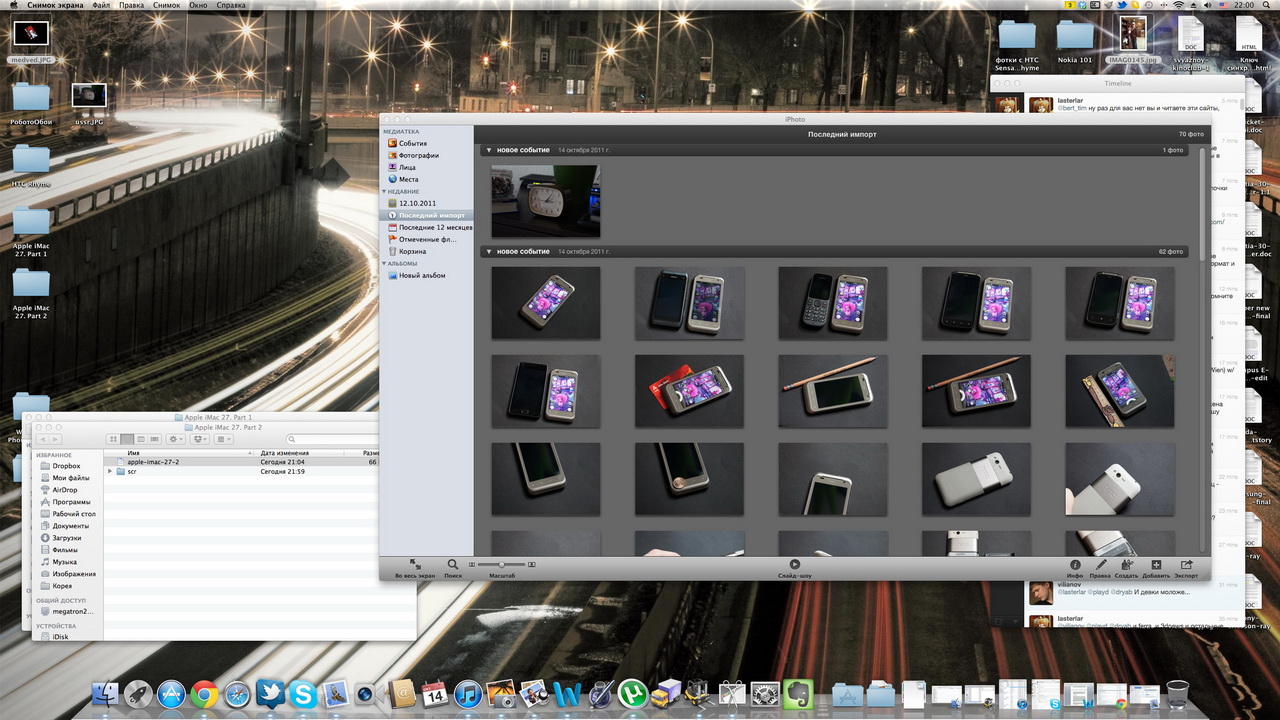This screenshot has width=1280, height=720.
Task: Open Twitter app from the Dock
Action: [270, 694]
